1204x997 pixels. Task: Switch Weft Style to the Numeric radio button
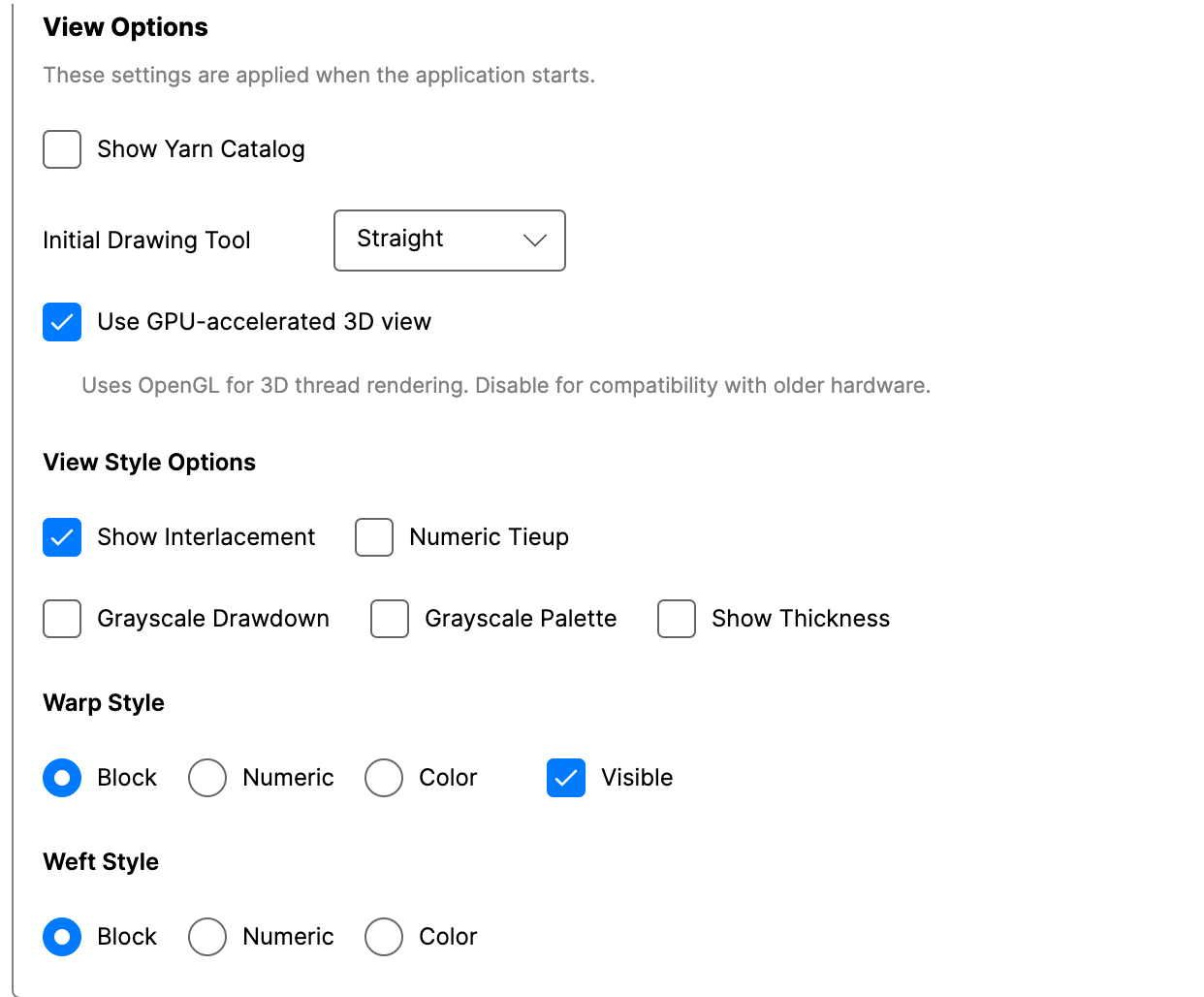click(x=207, y=937)
